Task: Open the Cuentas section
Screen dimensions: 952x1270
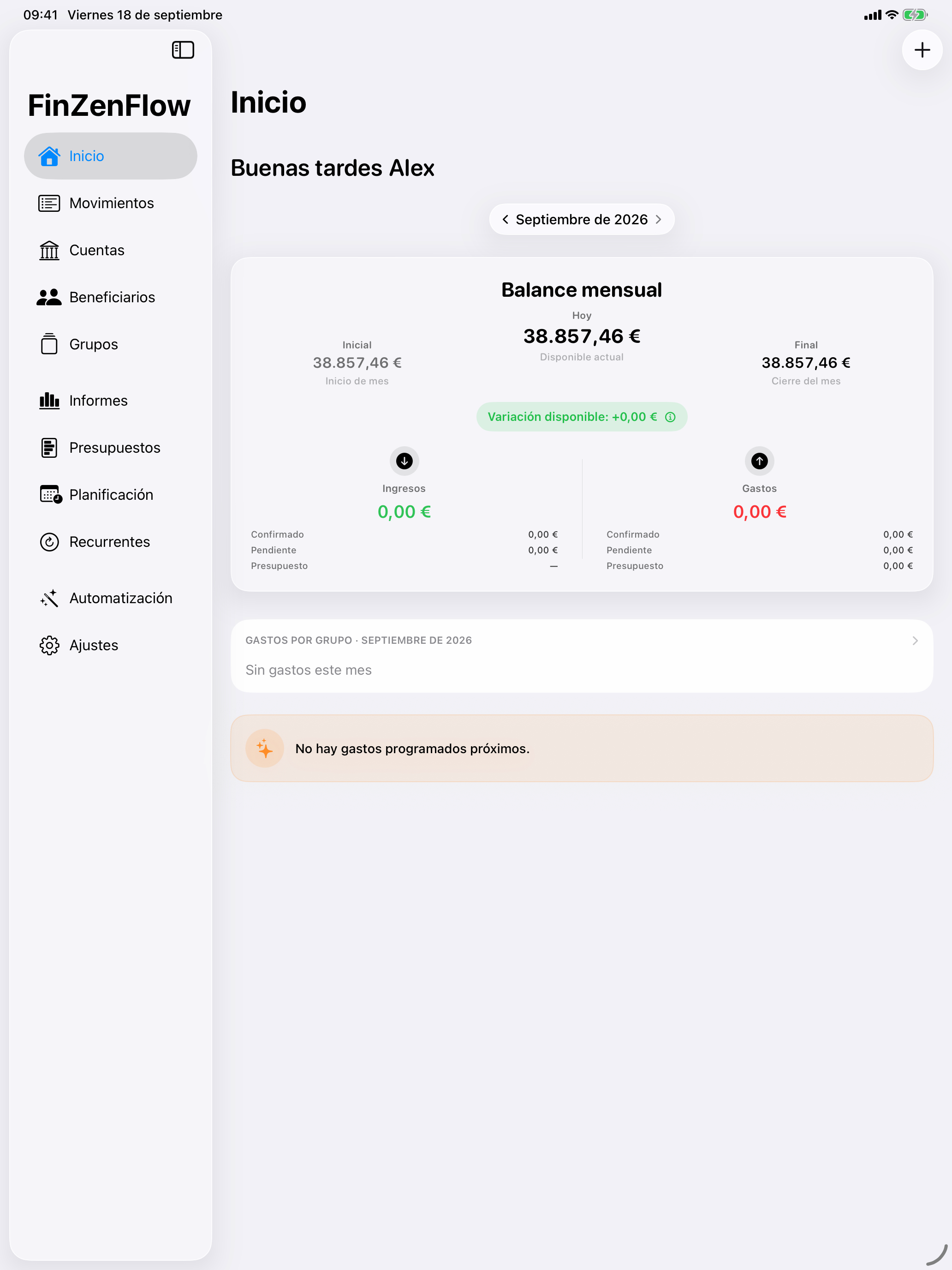Action: coord(111,250)
